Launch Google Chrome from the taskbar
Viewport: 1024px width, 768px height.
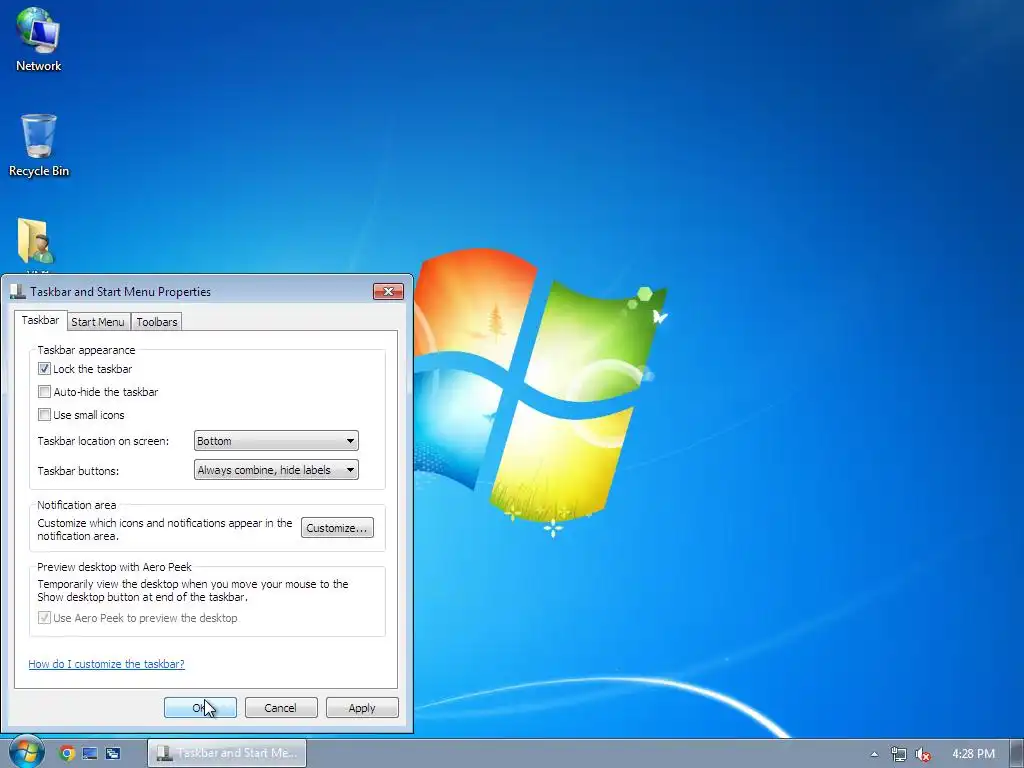(x=67, y=753)
